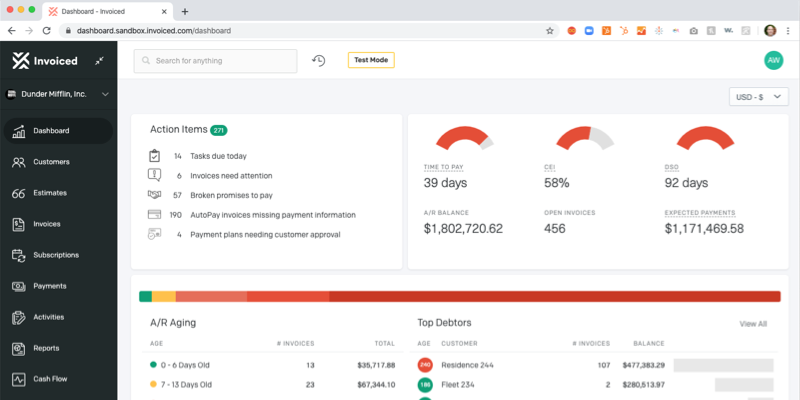Click the Dashboard bar chart icon
The image size is (800, 400).
18,131
